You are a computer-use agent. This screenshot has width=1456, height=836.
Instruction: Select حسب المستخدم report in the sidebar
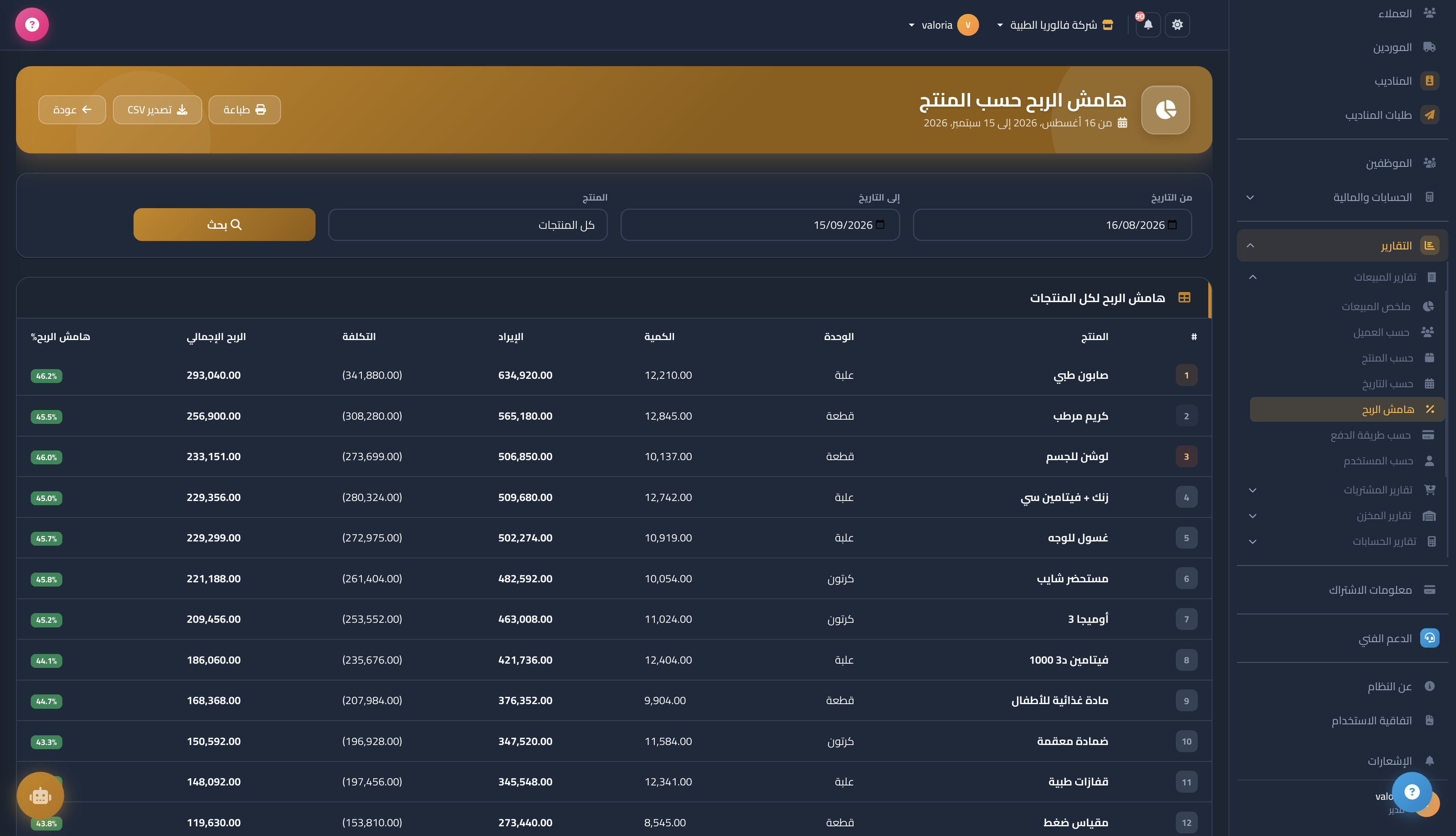point(1347,461)
